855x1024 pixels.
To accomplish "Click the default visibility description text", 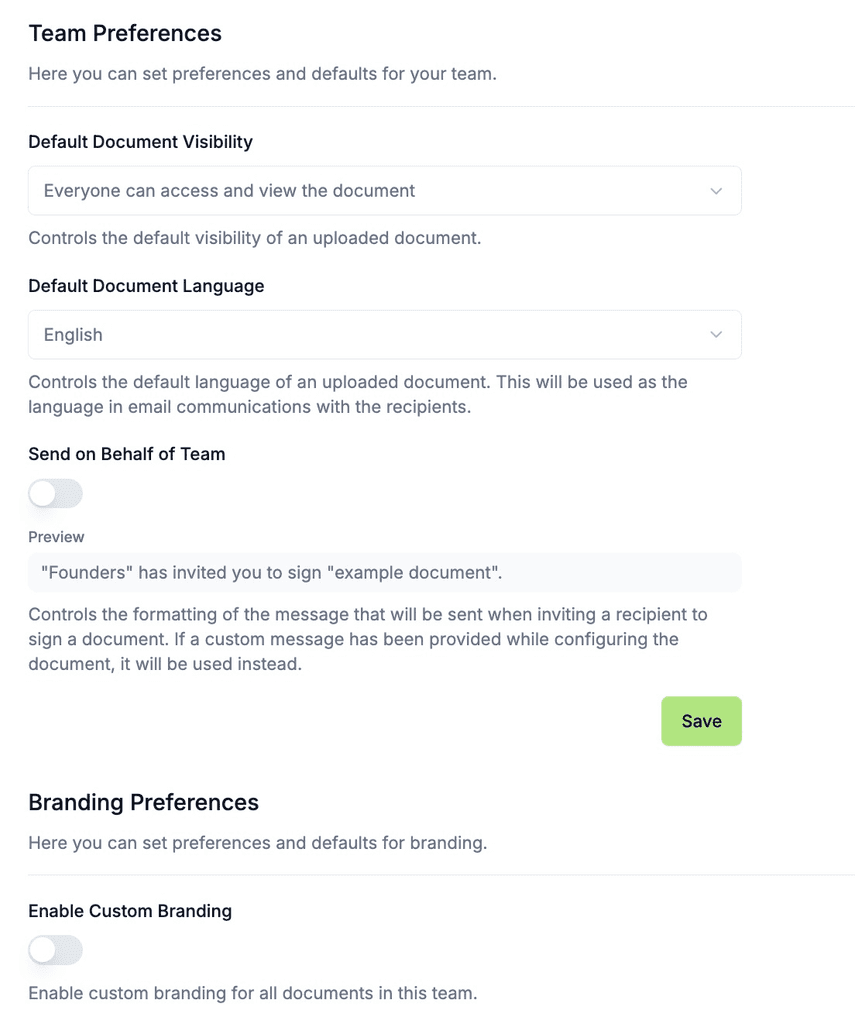I will 255,238.
